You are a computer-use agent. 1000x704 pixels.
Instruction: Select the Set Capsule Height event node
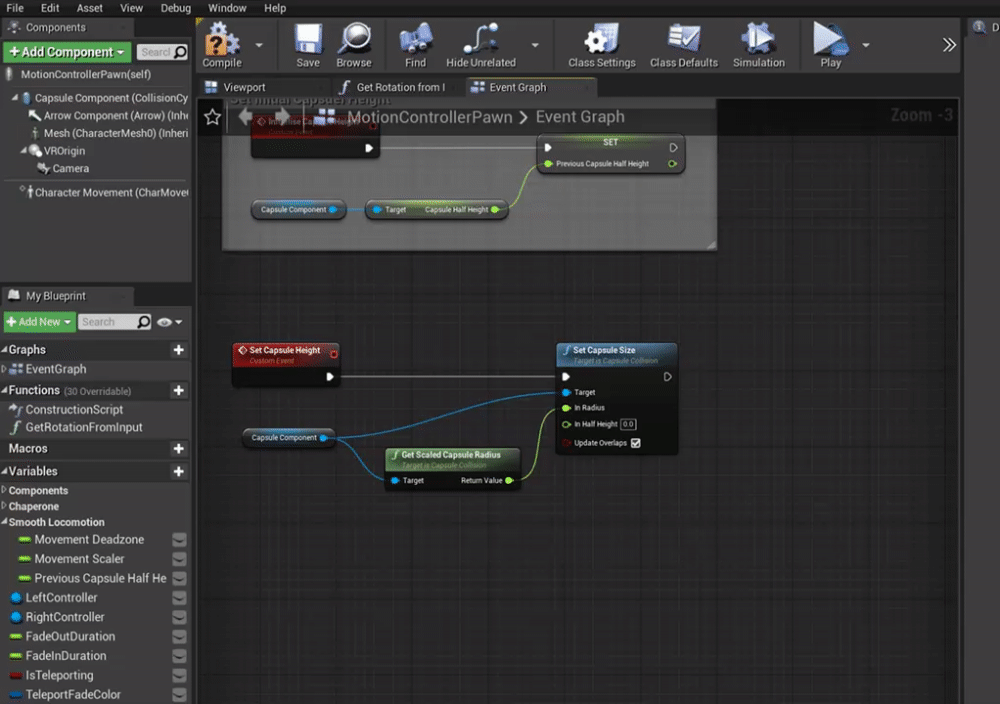coord(286,364)
